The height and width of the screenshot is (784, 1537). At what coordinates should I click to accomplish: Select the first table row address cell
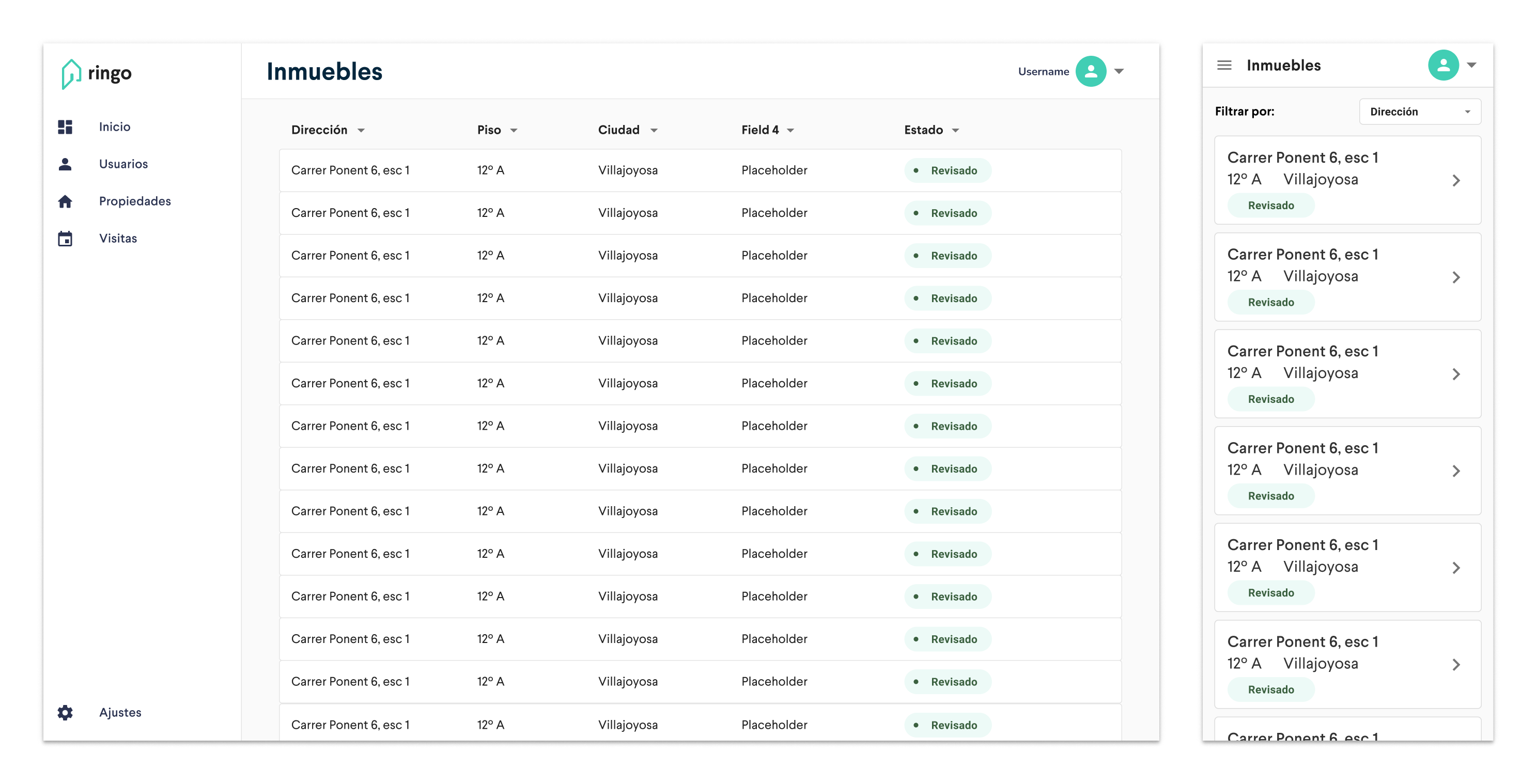(x=350, y=170)
